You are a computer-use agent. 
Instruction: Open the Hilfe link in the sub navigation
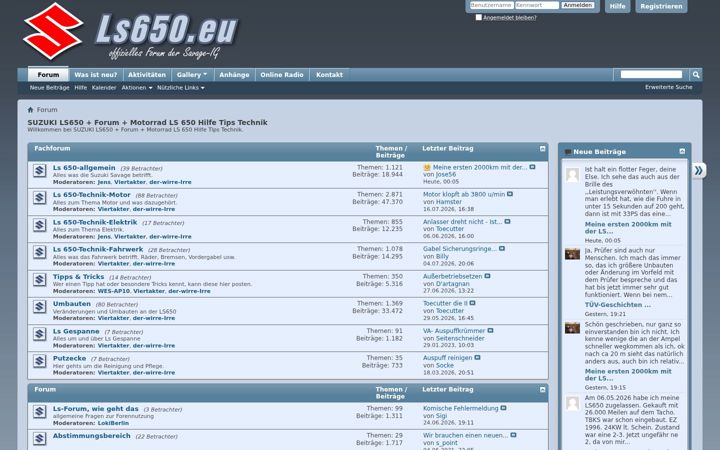pyautogui.click(x=80, y=88)
